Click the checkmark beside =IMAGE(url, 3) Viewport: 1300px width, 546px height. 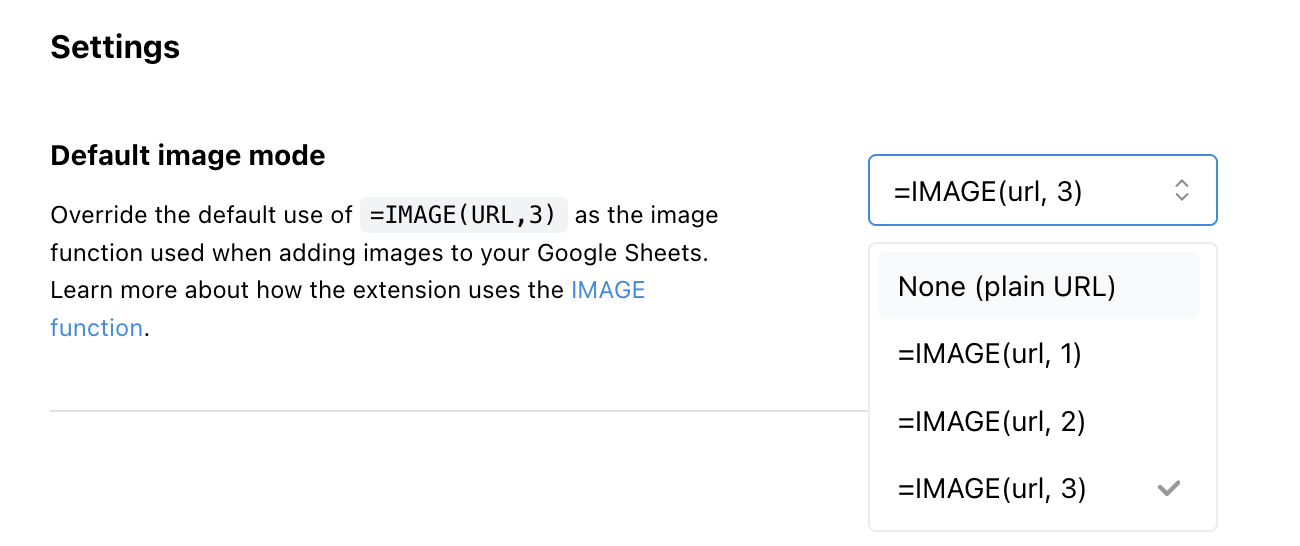[1168, 489]
